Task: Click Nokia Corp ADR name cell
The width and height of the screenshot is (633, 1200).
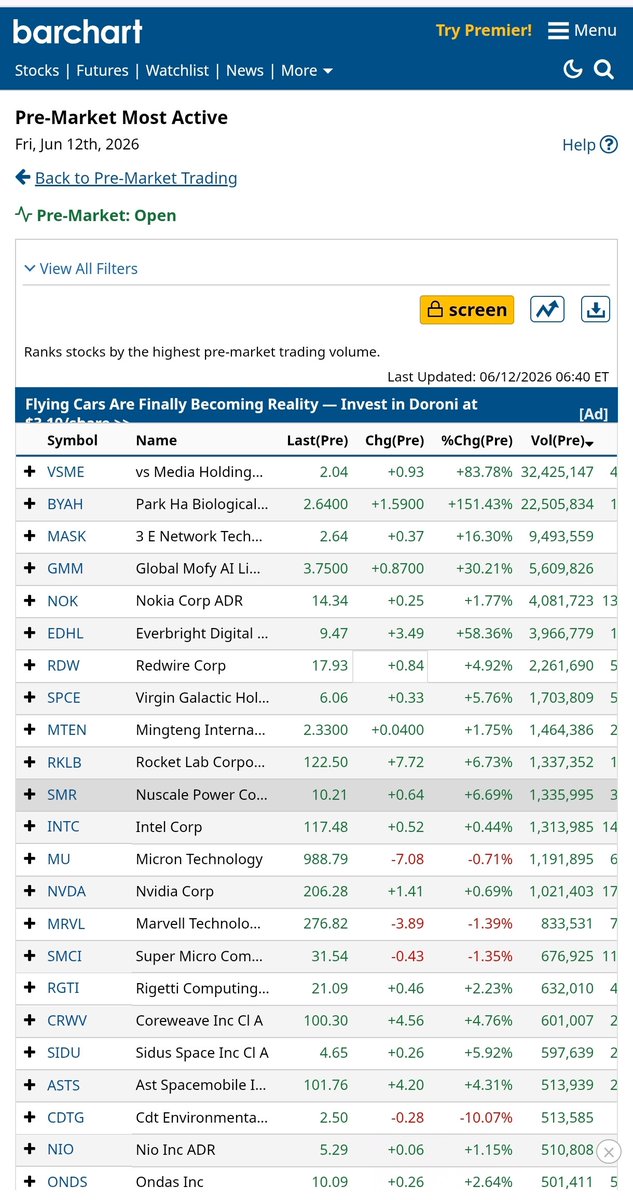Action: [x=189, y=601]
